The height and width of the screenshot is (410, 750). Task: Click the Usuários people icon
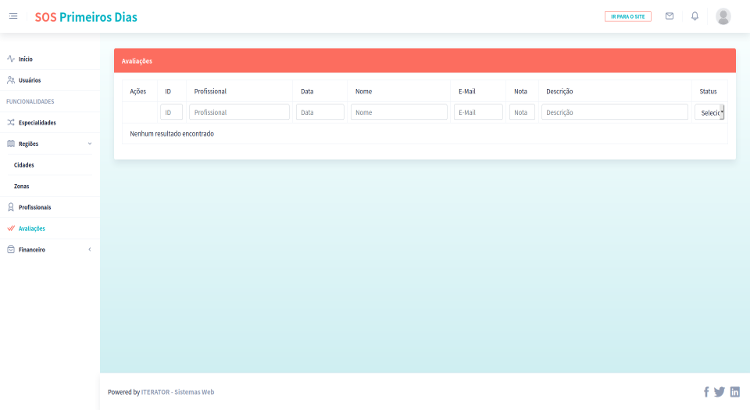11,80
